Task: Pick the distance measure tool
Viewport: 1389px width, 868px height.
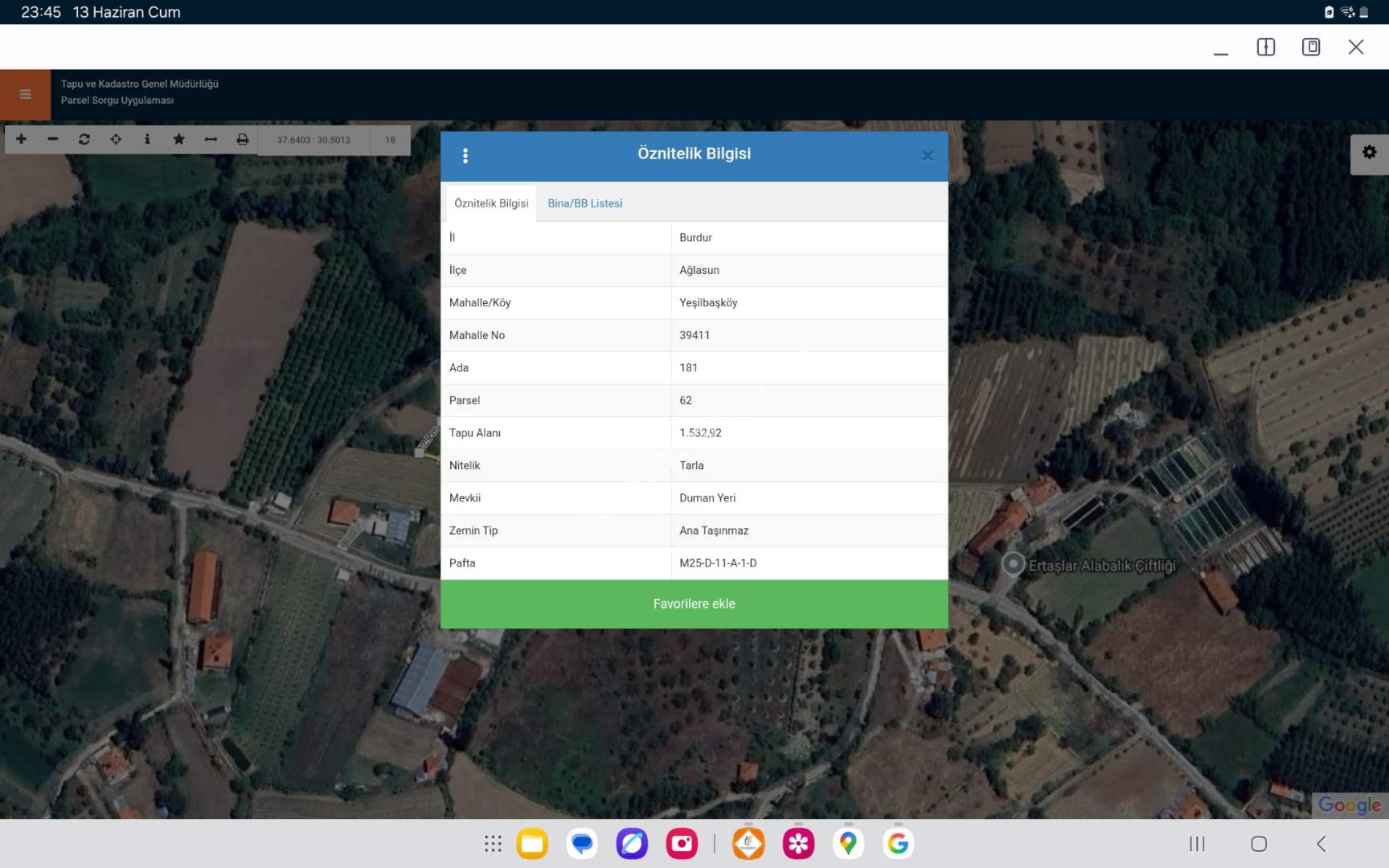Action: click(x=211, y=139)
